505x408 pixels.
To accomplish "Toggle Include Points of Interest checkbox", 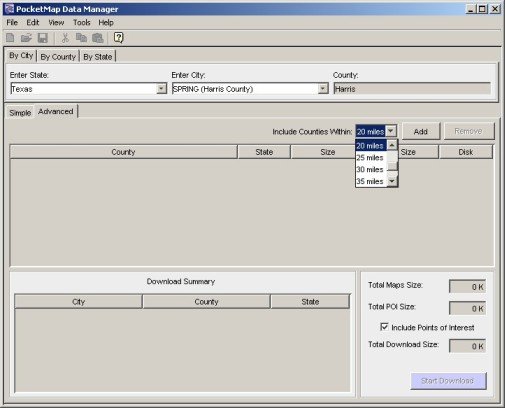I will [x=384, y=327].
